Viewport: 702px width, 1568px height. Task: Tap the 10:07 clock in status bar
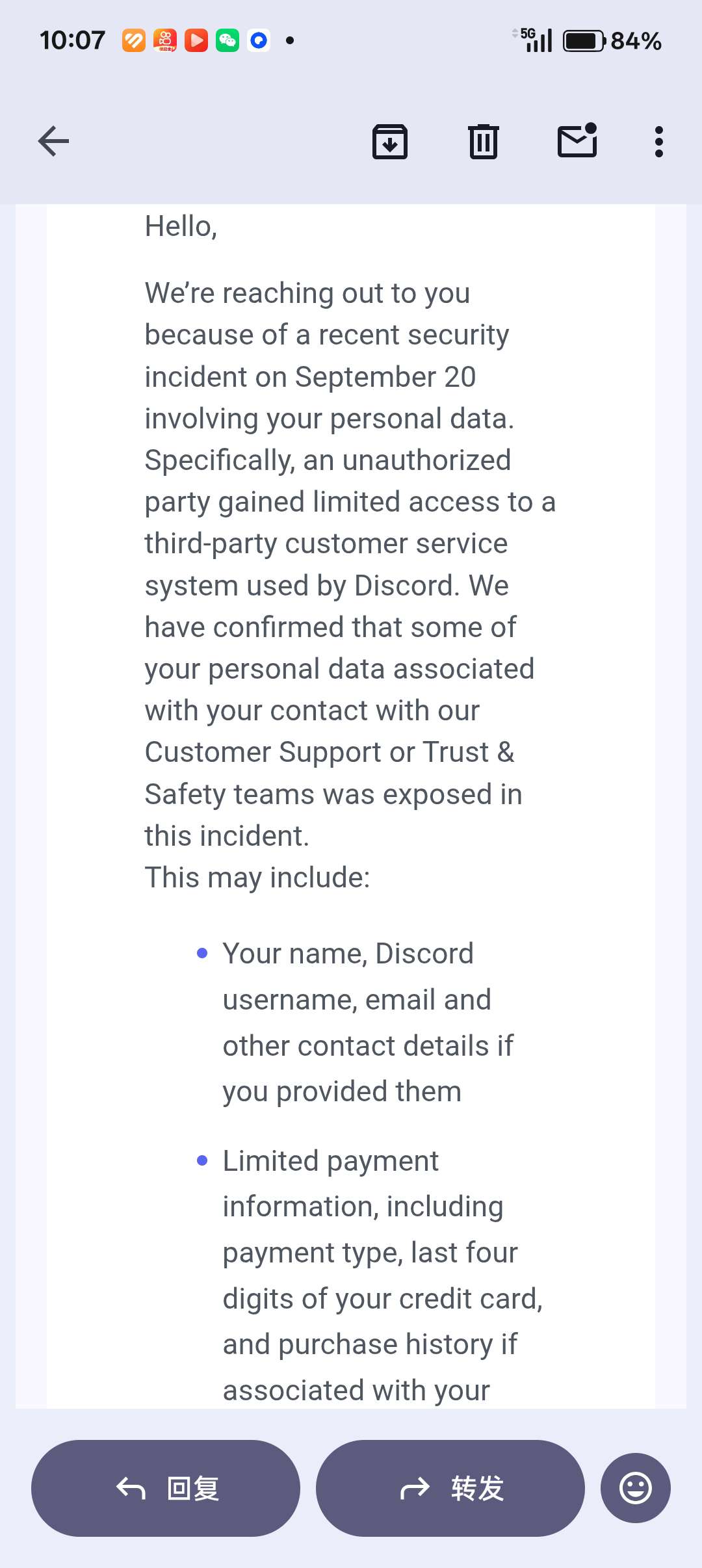click(72, 40)
